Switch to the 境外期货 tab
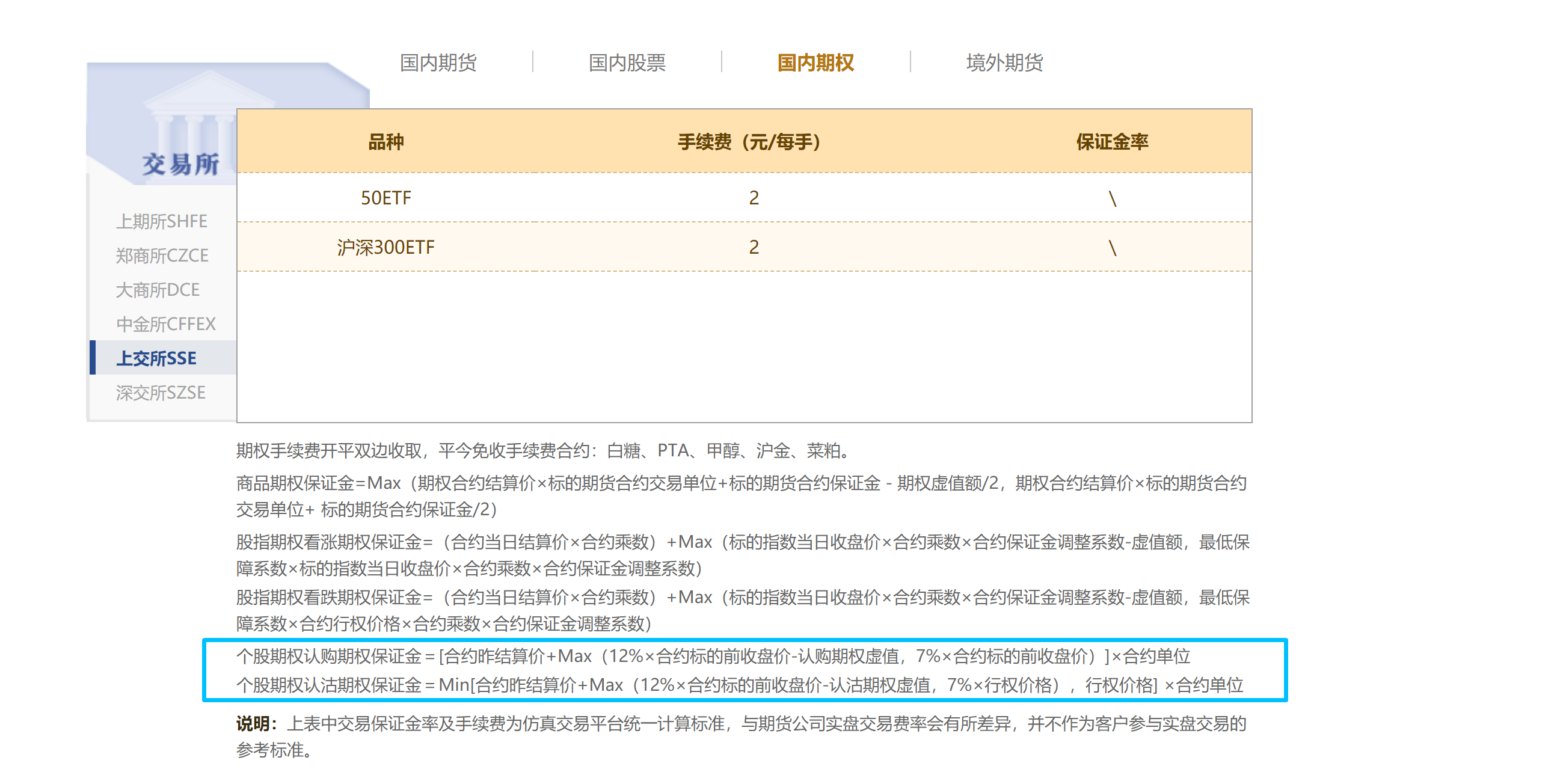Viewport: 1566px width, 784px height. (1004, 63)
